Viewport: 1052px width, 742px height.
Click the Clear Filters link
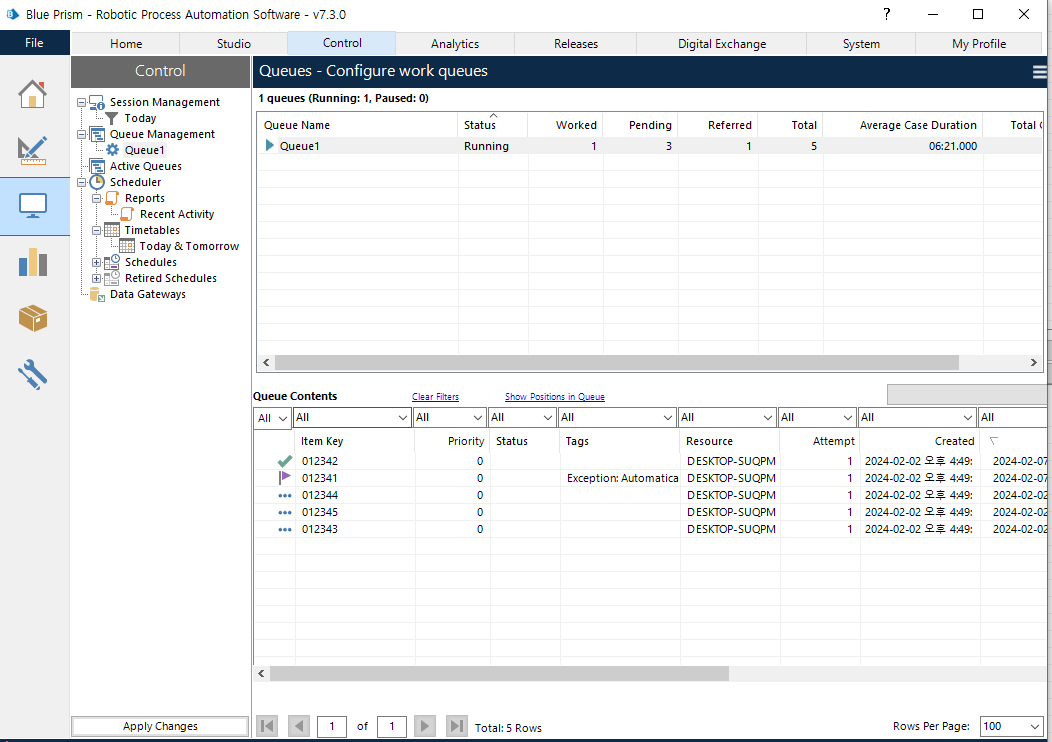click(435, 396)
